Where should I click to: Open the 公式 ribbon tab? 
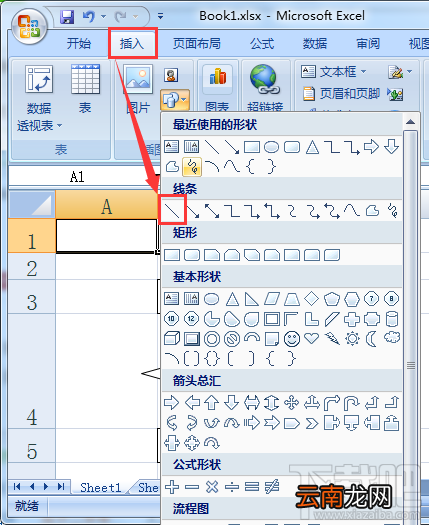[262, 44]
